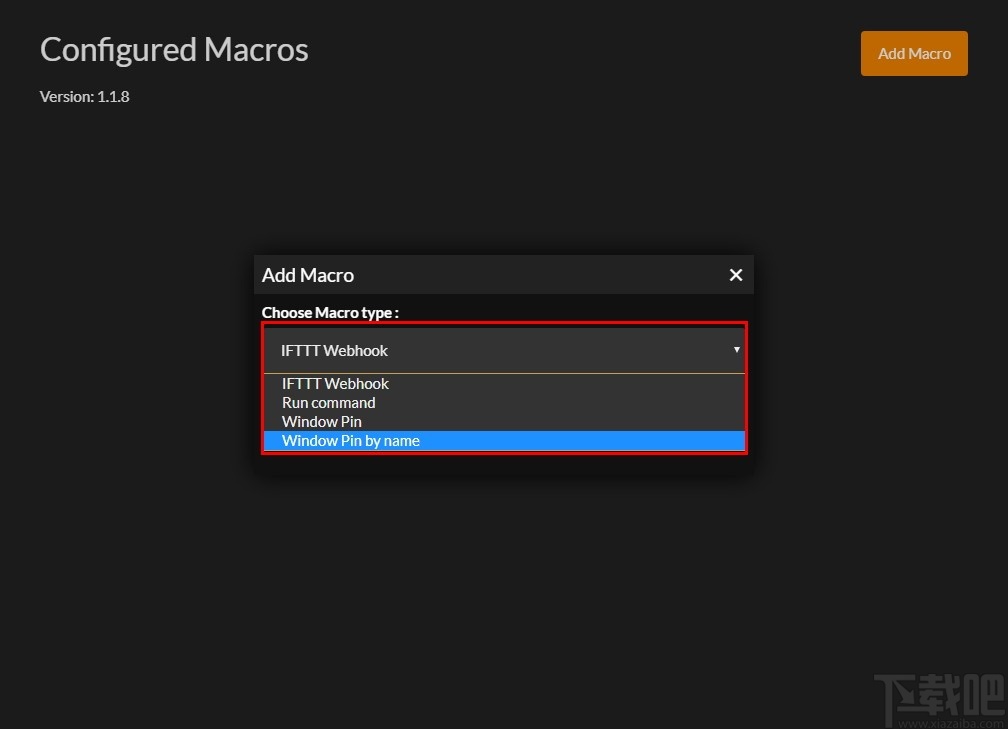The height and width of the screenshot is (729, 1008).
Task: Click the small dropdown arrow in selector
Action: click(x=737, y=350)
